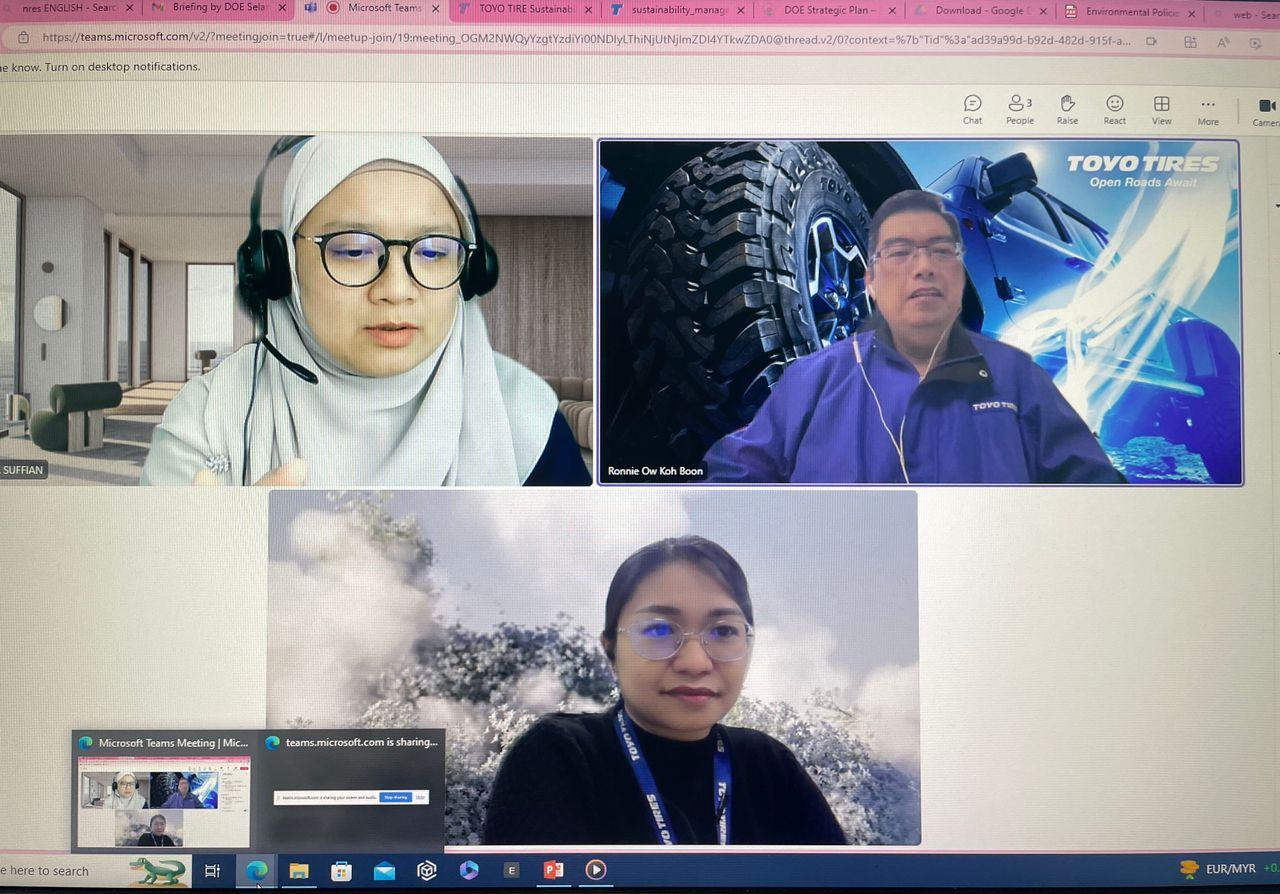Open the More actions menu
1280x894 pixels.
tap(1208, 109)
